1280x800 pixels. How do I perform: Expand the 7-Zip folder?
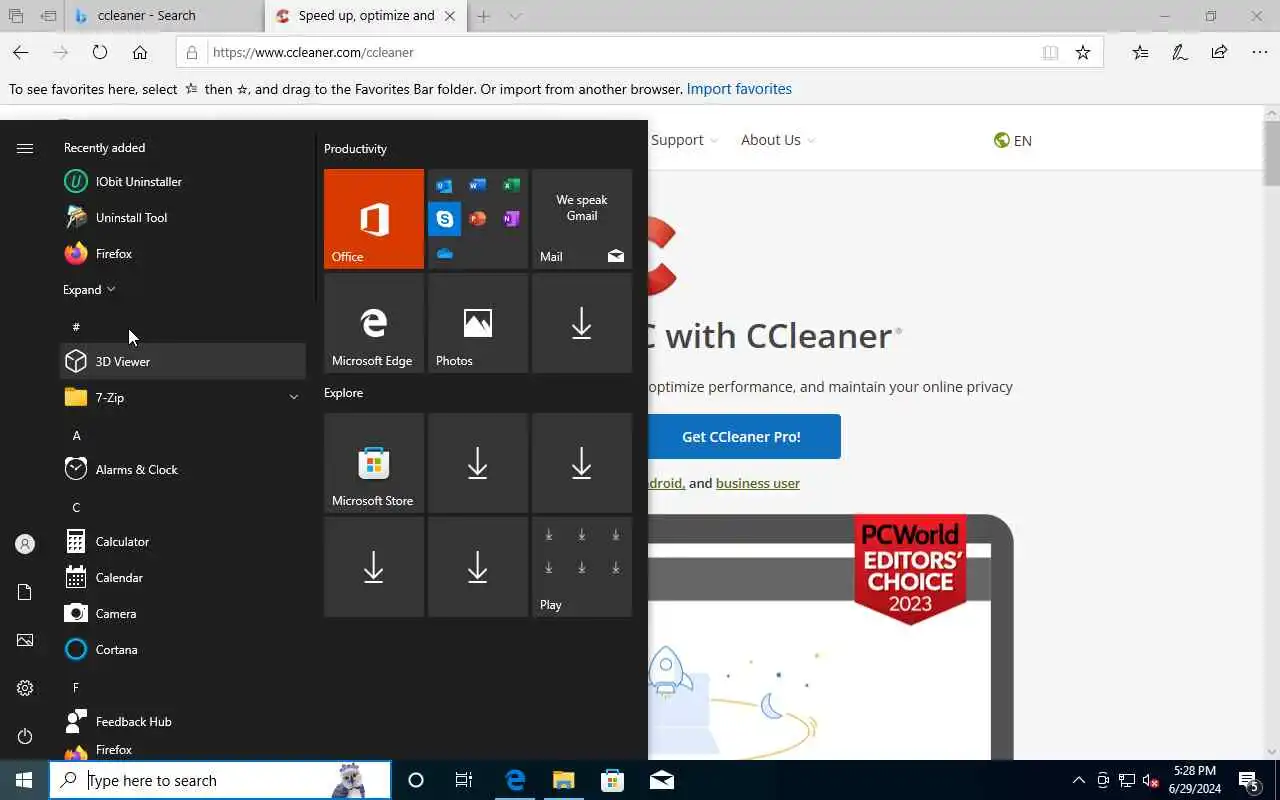183,397
